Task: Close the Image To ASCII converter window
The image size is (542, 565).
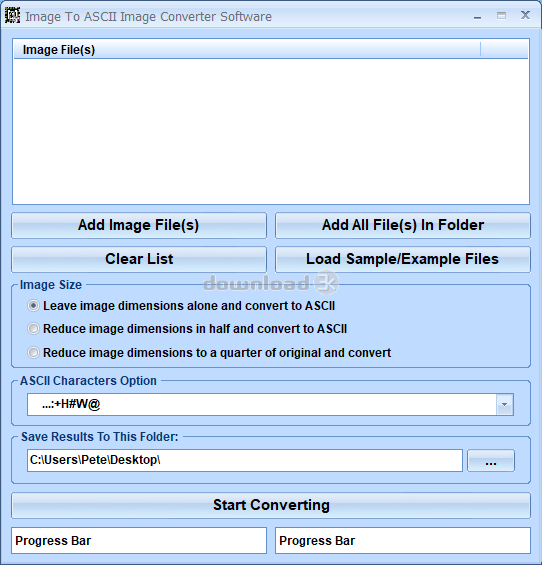Action: 525,15
